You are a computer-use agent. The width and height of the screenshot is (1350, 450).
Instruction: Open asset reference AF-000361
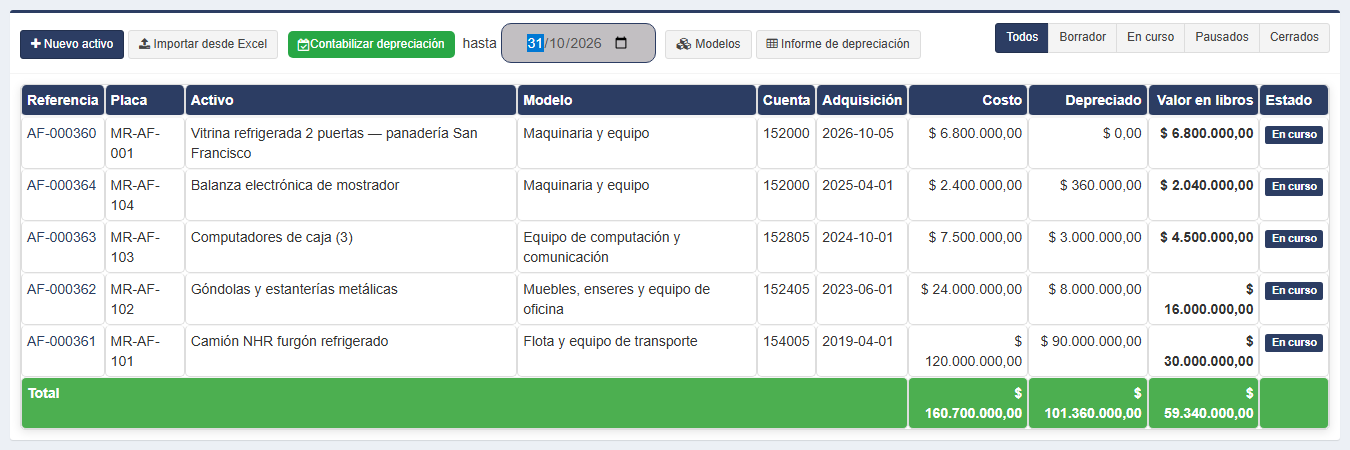pyautogui.click(x=62, y=341)
